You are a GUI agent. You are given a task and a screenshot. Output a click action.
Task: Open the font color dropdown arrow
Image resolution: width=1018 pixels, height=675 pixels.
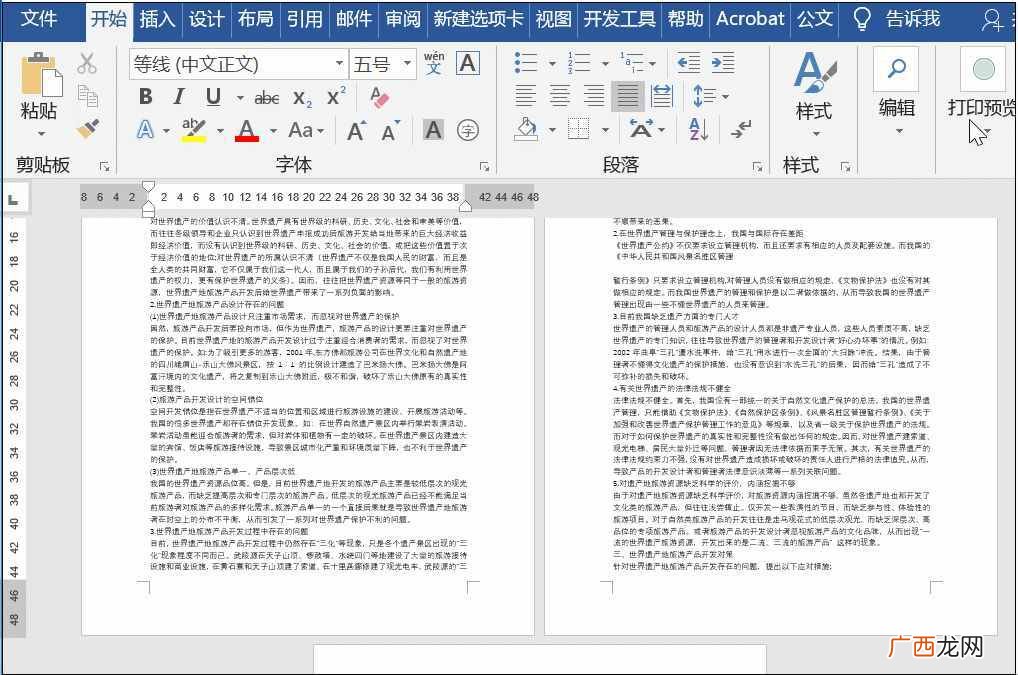(273, 130)
